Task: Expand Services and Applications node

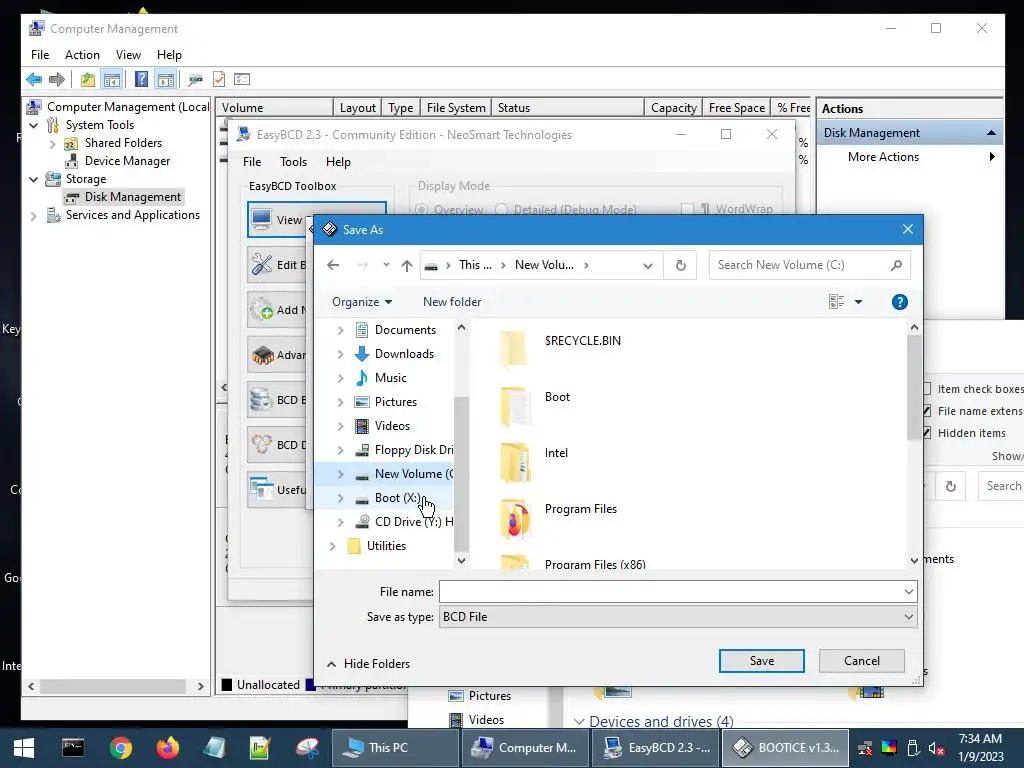Action: pos(34,216)
